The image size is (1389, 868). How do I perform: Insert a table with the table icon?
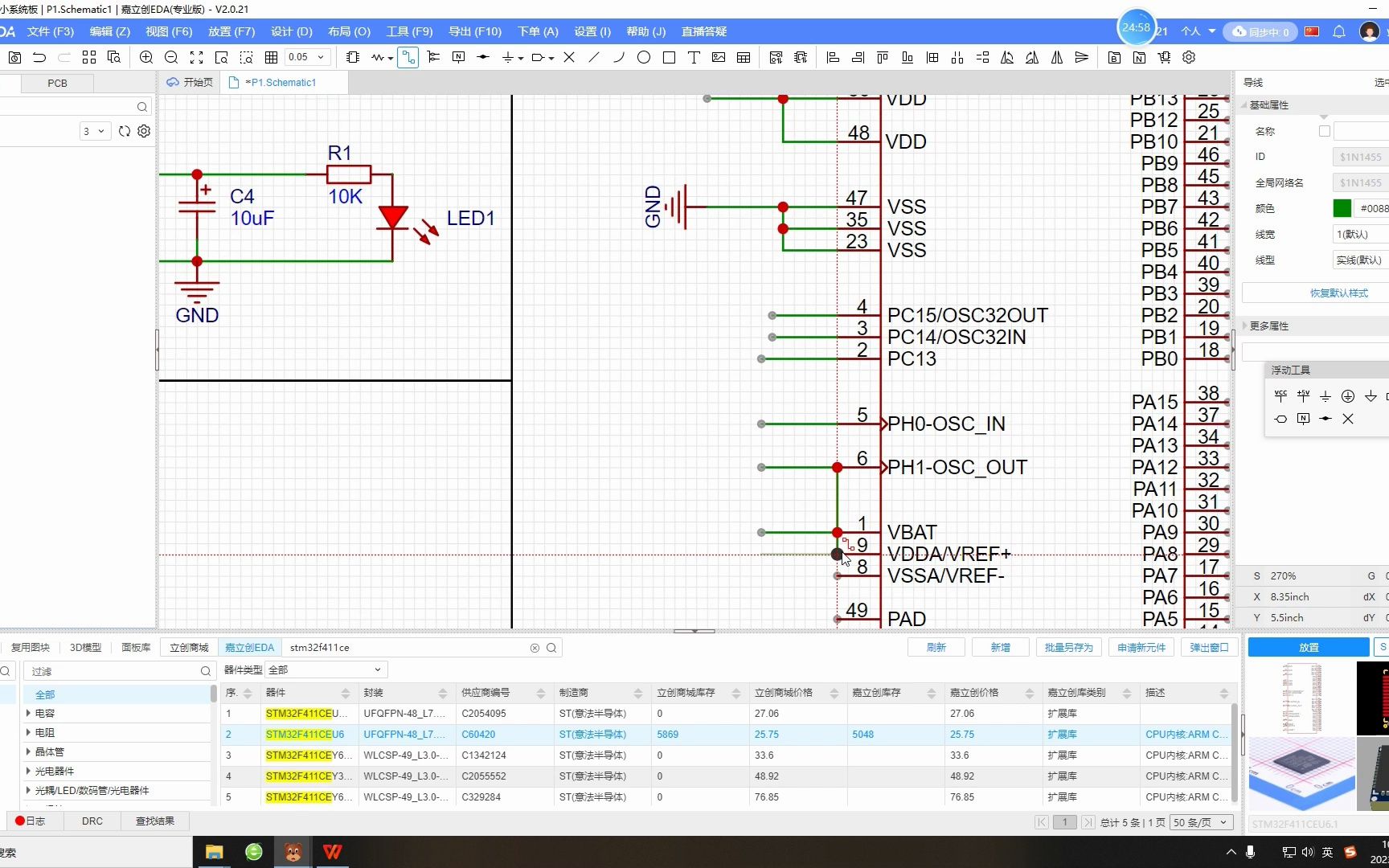pos(744,57)
